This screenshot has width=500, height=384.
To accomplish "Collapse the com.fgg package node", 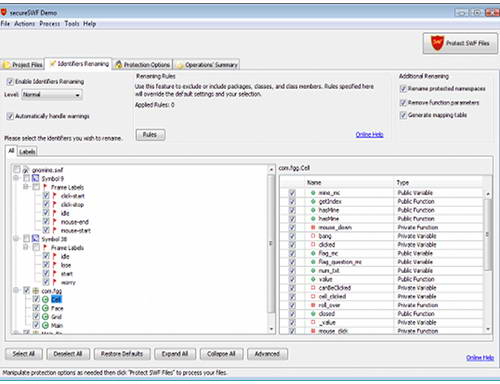I will click(x=16, y=291).
